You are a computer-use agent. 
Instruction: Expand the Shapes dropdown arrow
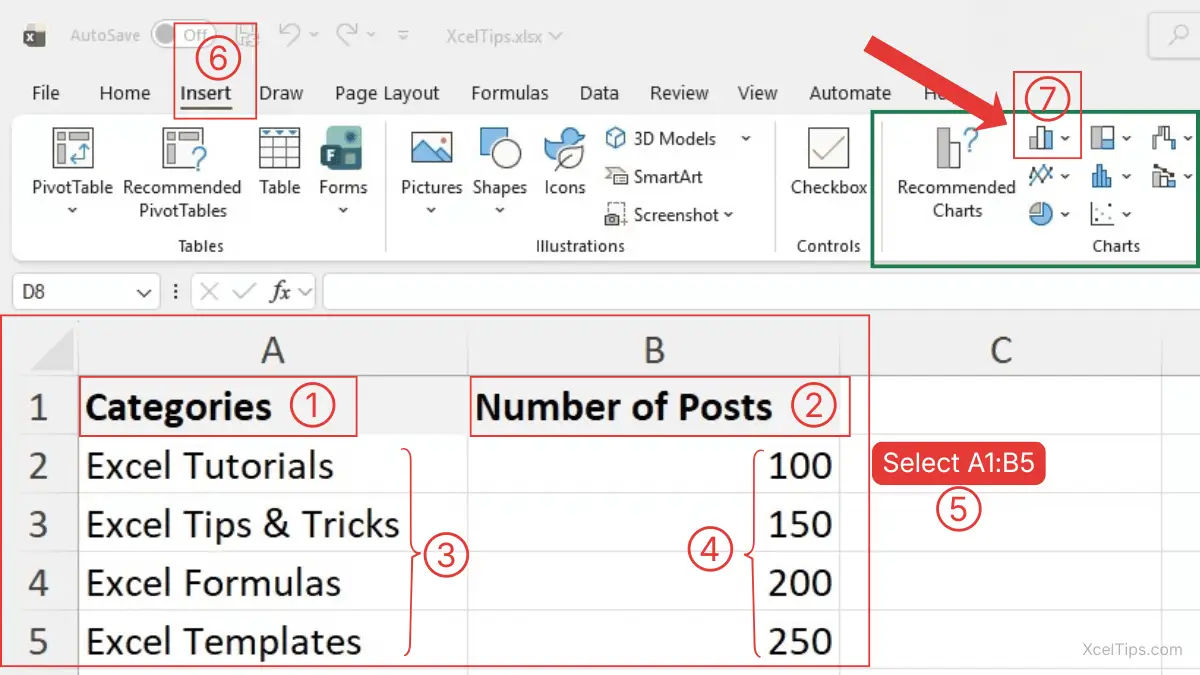pyautogui.click(x=500, y=211)
